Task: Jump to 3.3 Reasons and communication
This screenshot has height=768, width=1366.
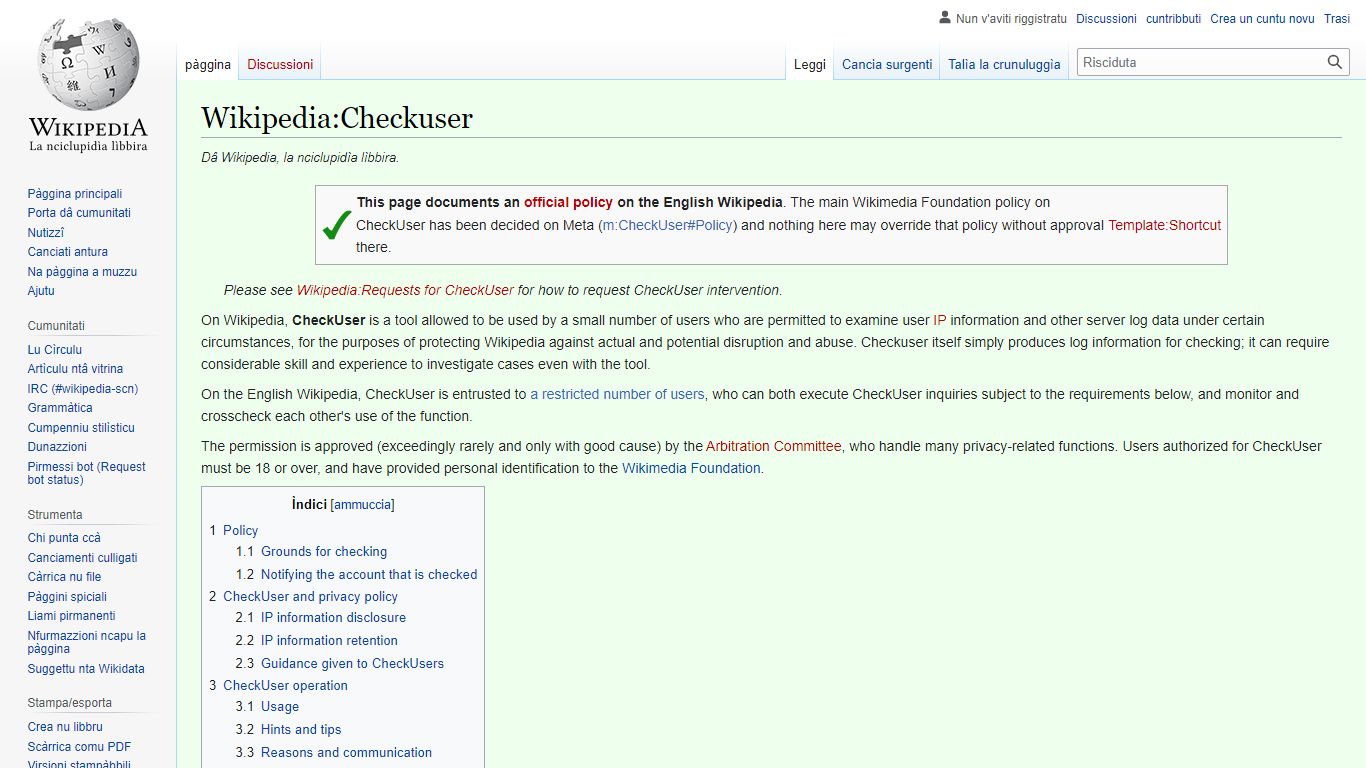Action: coord(334,752)
